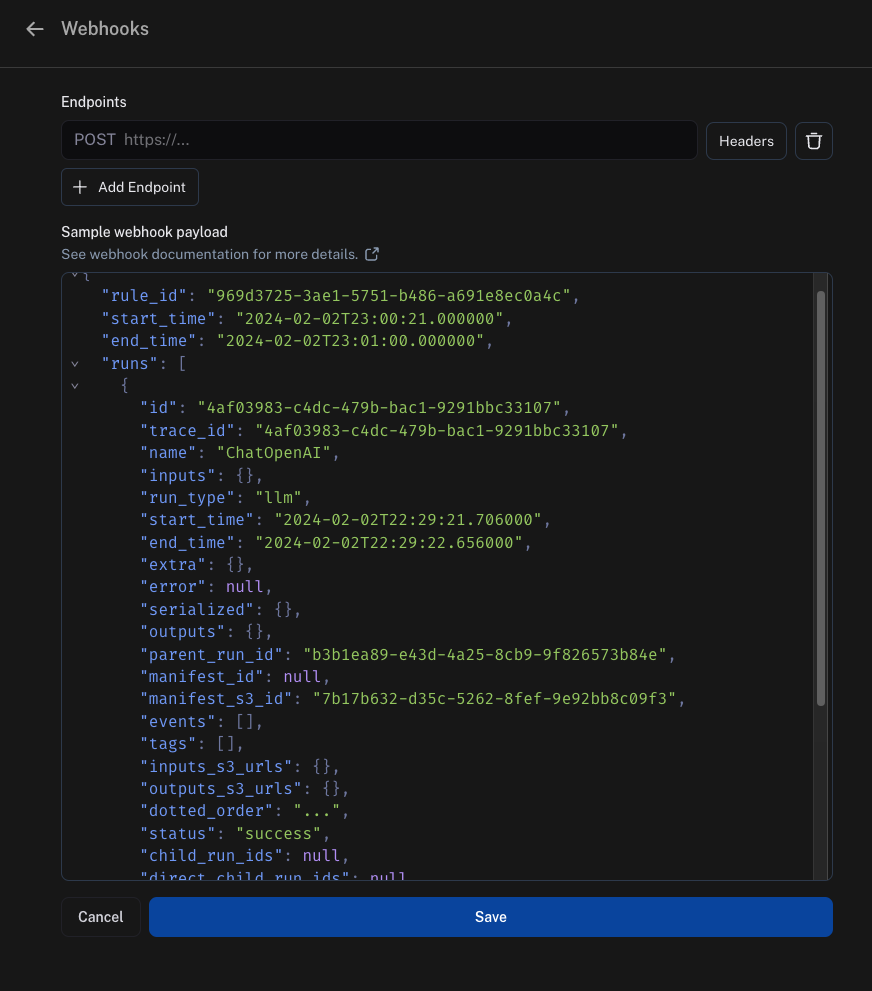Click the plus icon next to Add Endpoint
Viewport: 872px width, 991px height.
[x=79, y=187]
